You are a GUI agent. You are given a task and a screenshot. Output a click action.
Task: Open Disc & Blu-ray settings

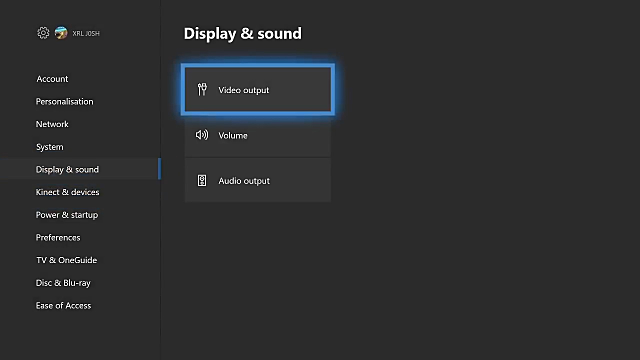[x=63, y=283]
